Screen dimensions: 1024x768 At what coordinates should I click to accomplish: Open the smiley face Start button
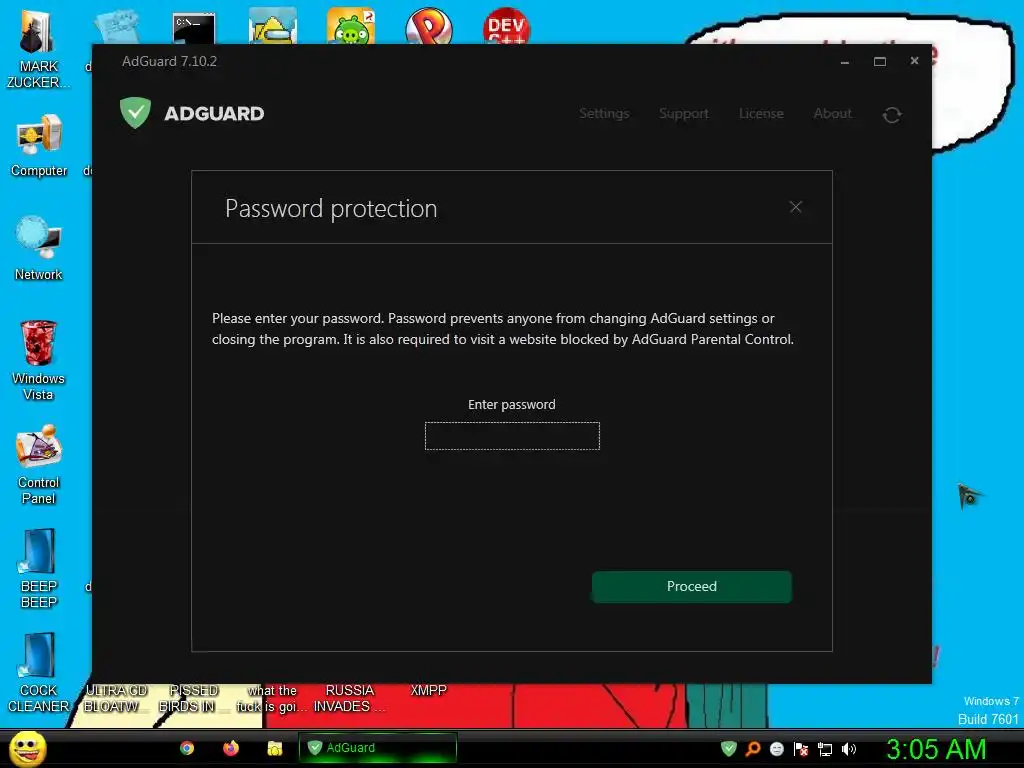(x=27, y=748)
